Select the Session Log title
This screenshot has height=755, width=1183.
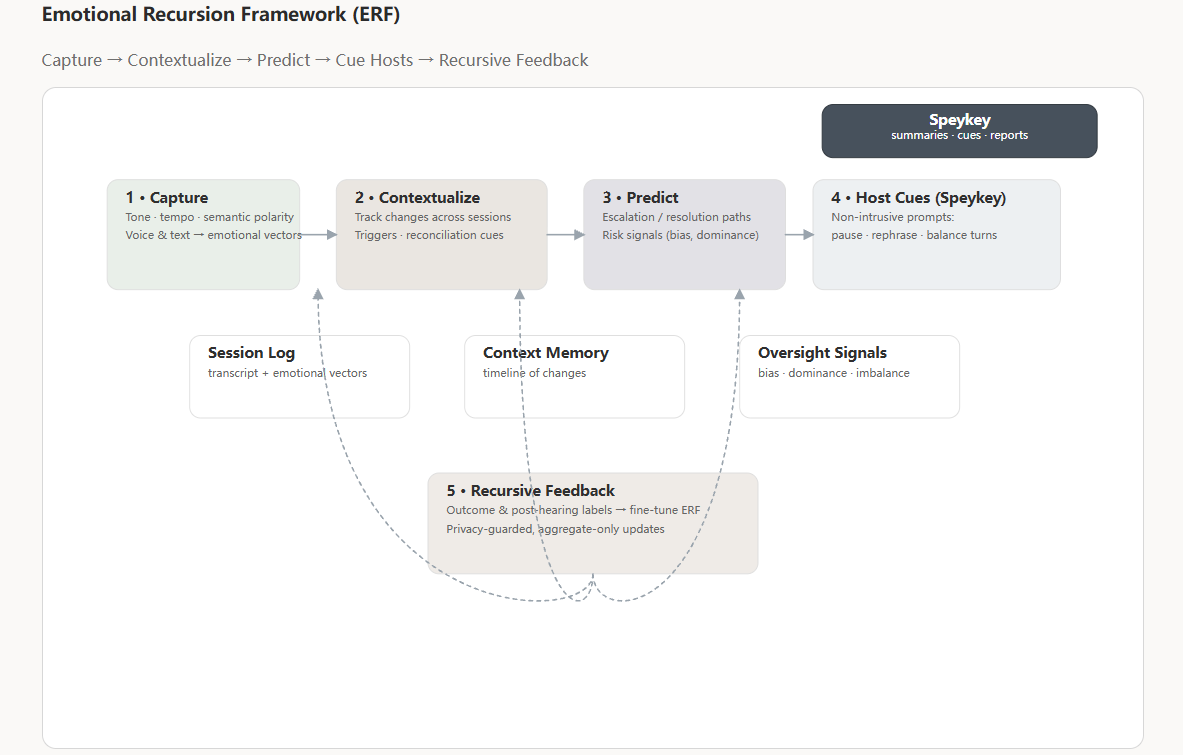[x=251, y=353]
